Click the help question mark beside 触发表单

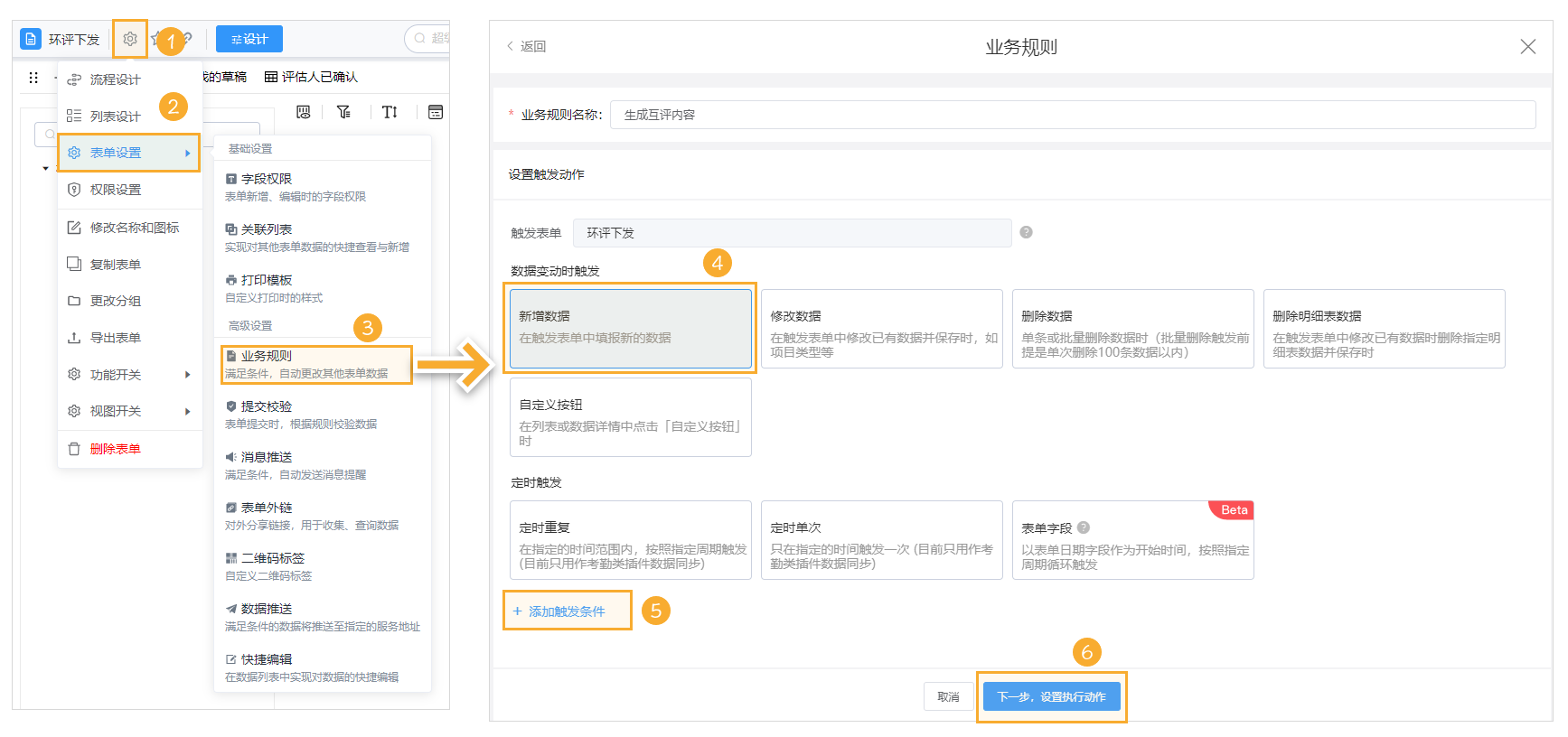click(1026, 232)
